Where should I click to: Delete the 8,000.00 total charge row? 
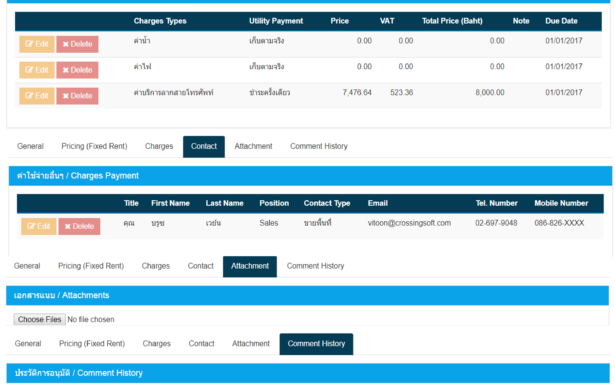click(77, 96)
